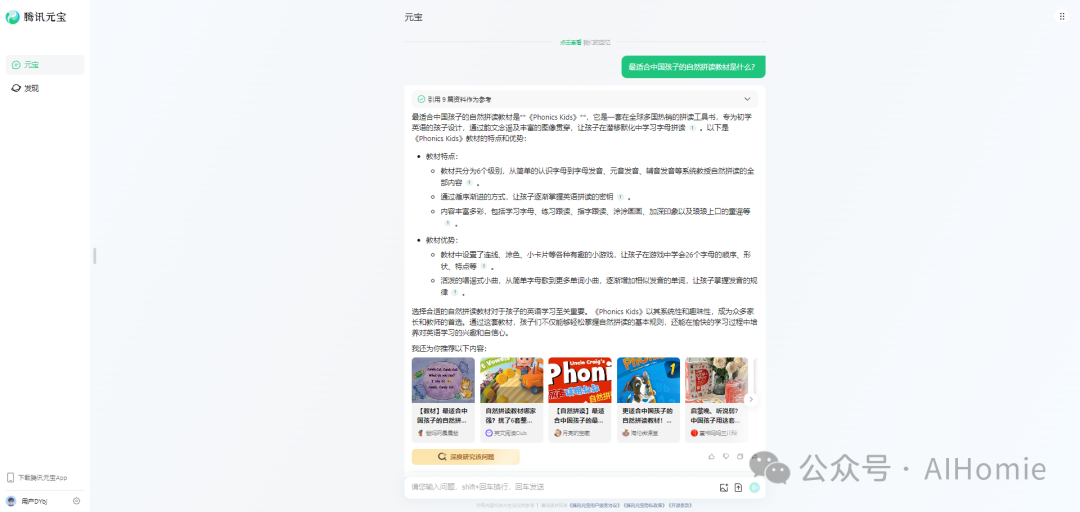Viewport: 1080px width, 512px height.
Task: Open the 元宝 sidebar item
Action: [45, 65]
